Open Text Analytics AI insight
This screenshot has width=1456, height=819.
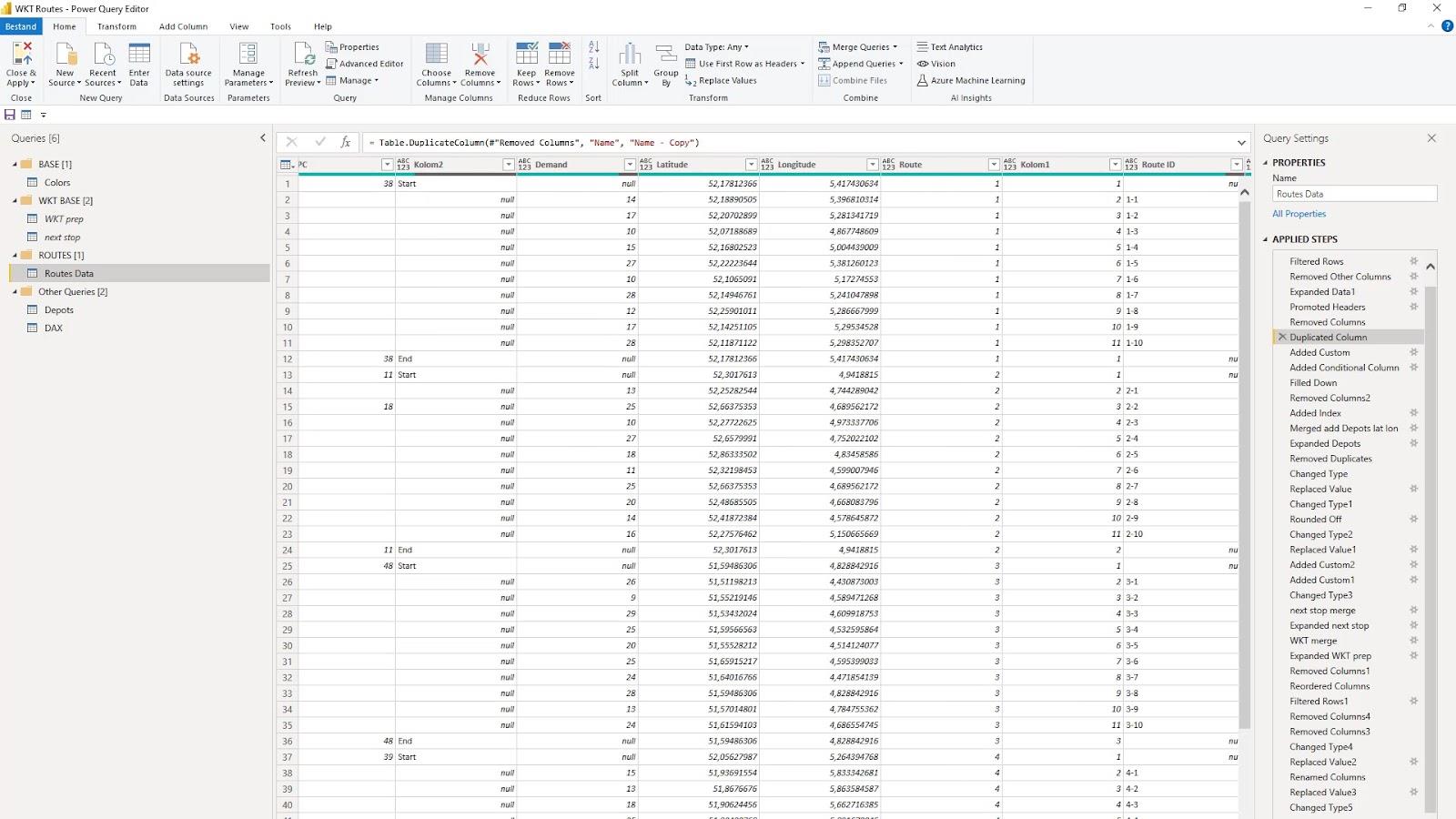[949, 47]
